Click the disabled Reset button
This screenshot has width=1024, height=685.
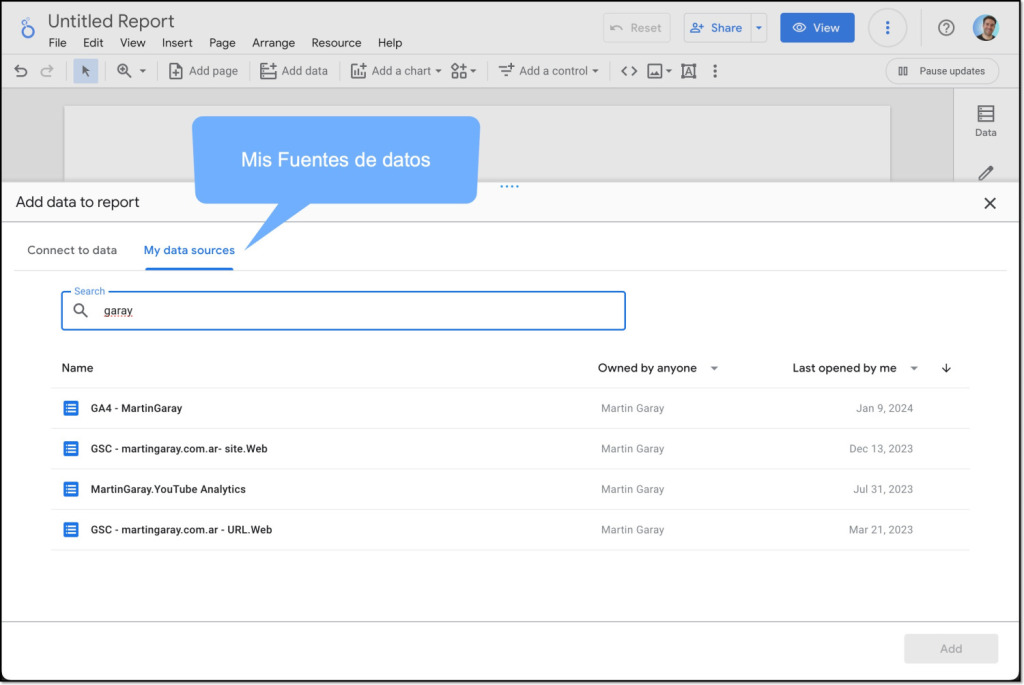[x=636, y=28]
